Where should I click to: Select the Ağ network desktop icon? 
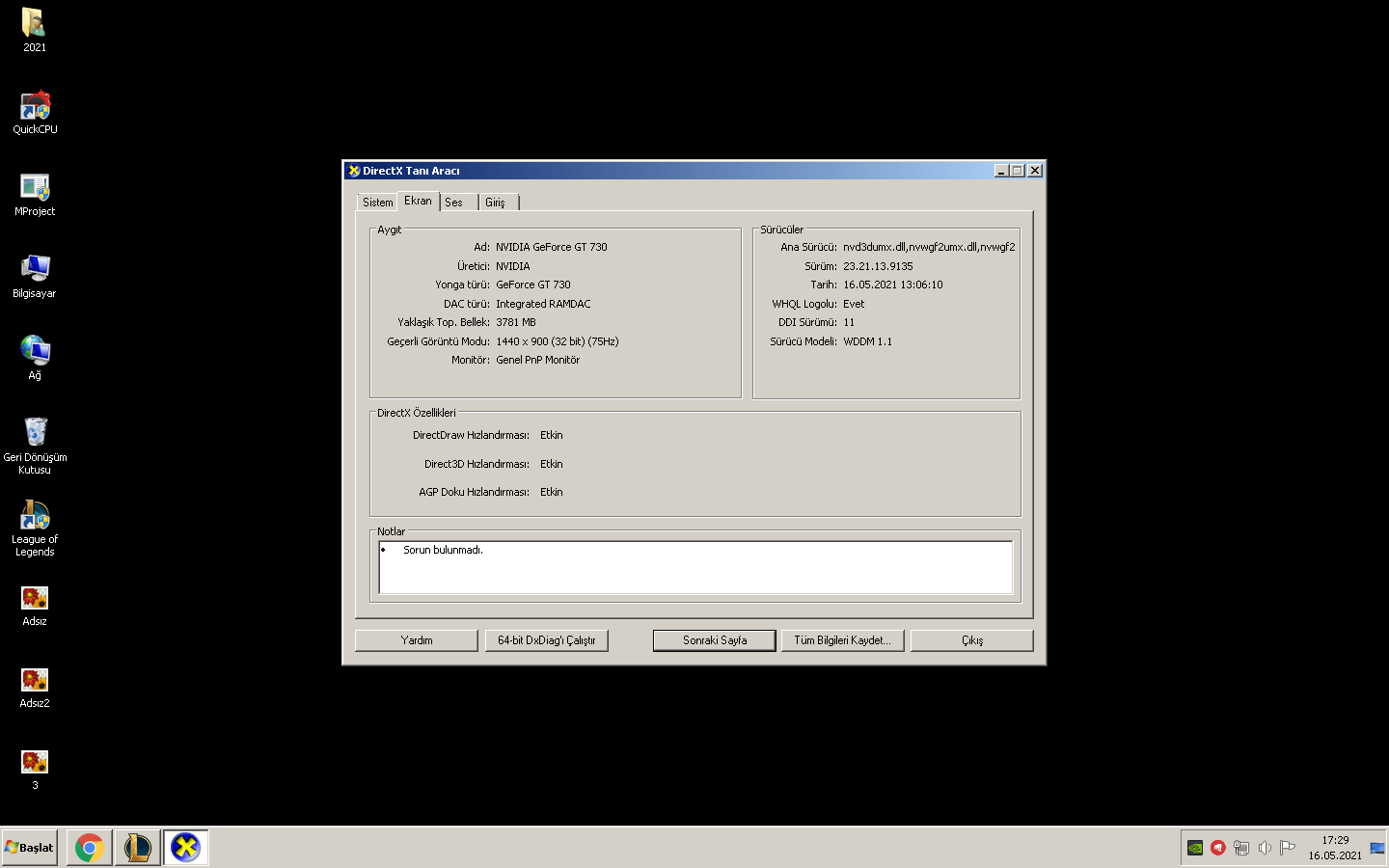coord(35,357)
